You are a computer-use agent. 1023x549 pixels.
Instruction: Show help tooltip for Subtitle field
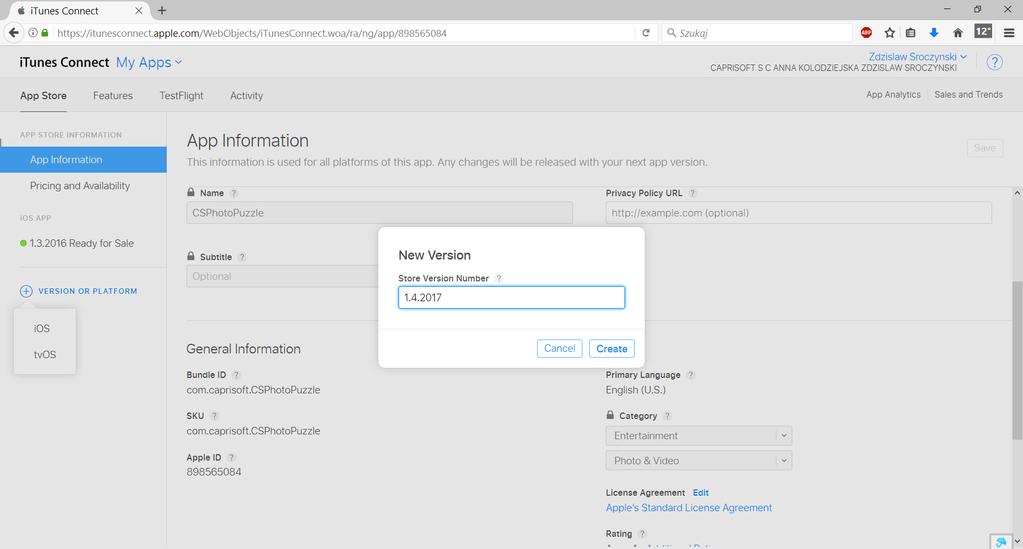click(x=242, y=257)
